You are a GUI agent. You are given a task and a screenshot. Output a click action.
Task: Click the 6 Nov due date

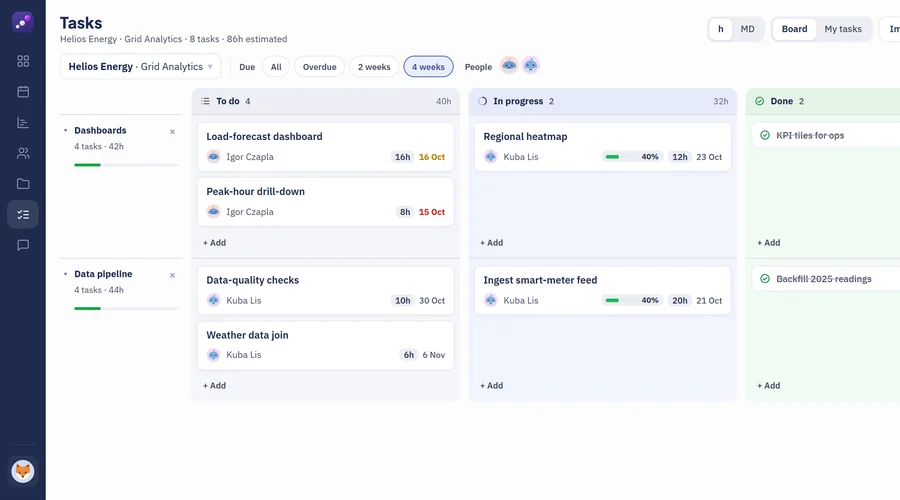pos(434,355)
